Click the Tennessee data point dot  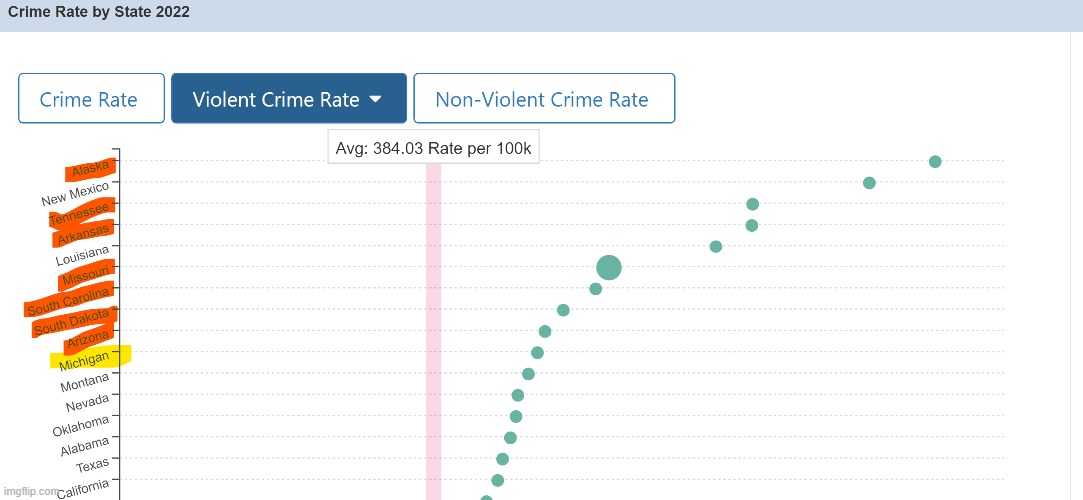click(x=753, y=204)
